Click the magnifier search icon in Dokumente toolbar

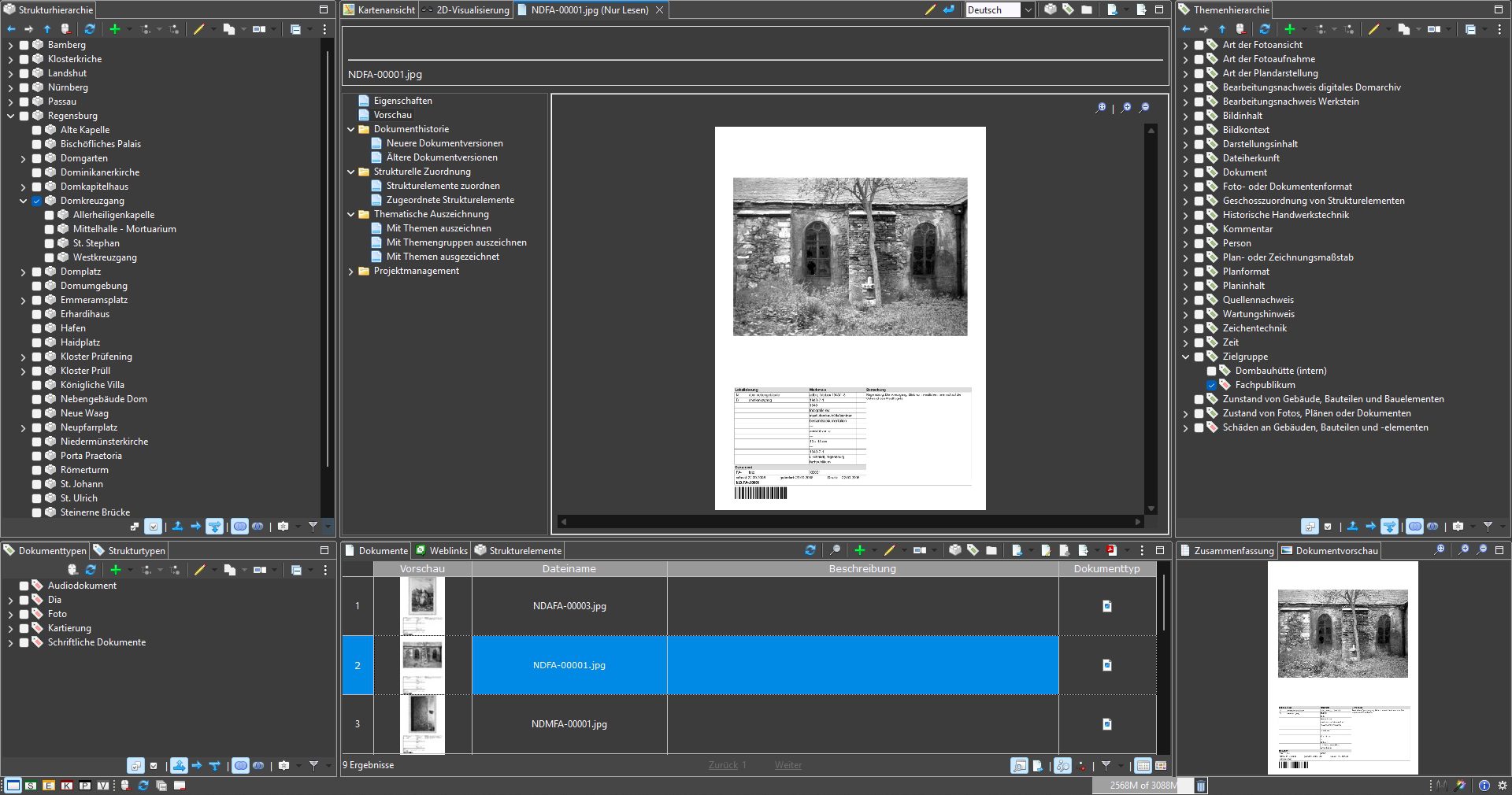[836, 550]
